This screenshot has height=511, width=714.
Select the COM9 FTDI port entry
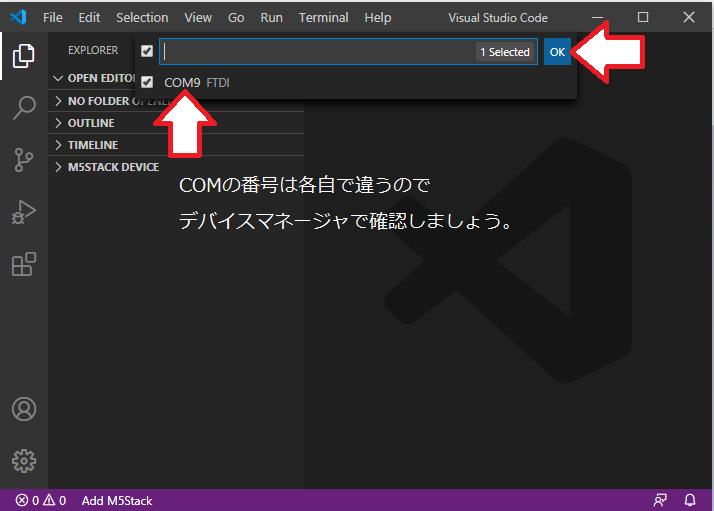[356, 82]
